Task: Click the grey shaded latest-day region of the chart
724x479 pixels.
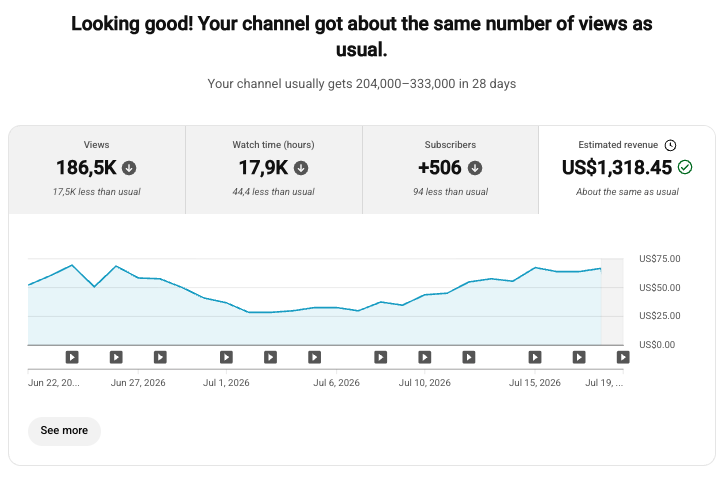Action: (612, 302)
